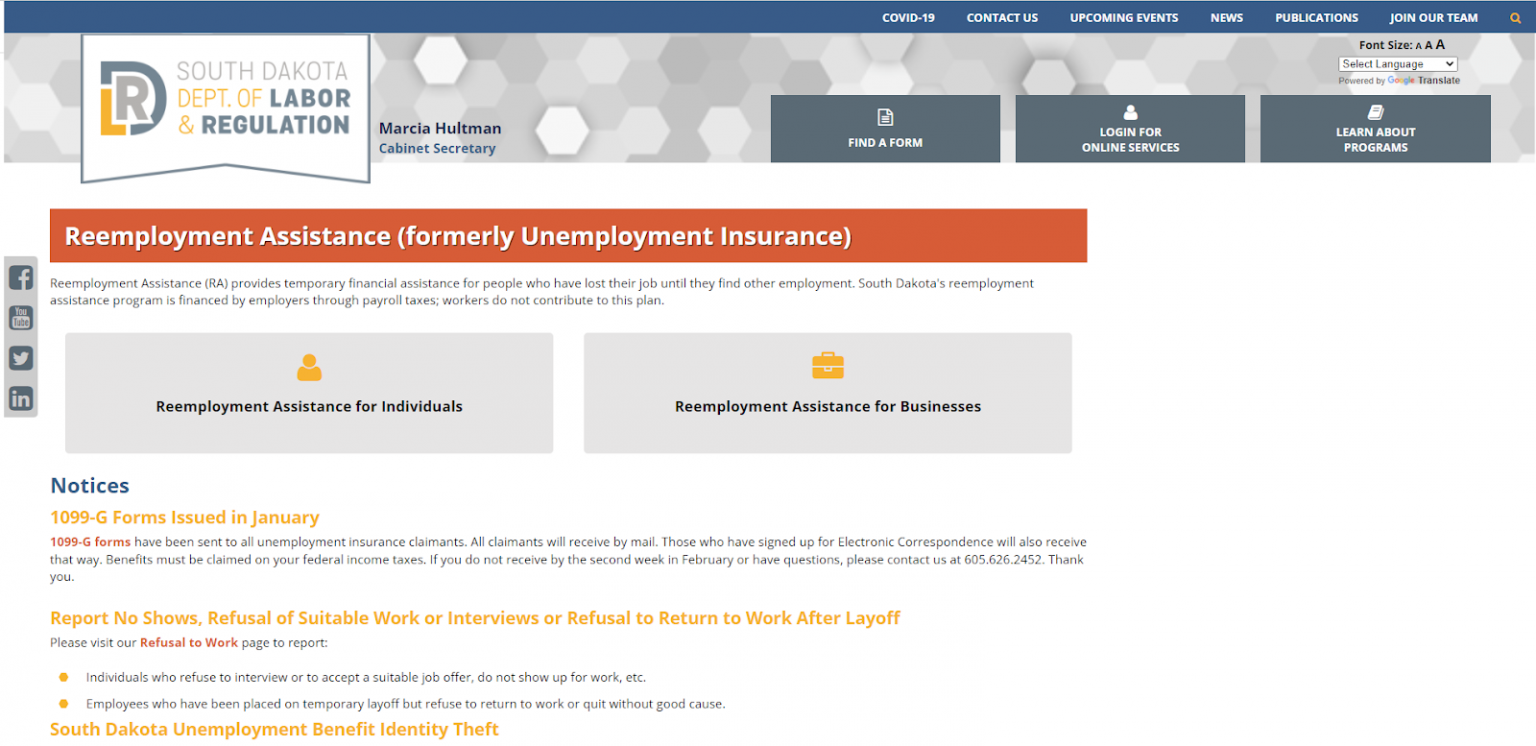Go to the NEWS section
The width and height of the screenshot is (1536, 746).
(x=1226, y=17)
